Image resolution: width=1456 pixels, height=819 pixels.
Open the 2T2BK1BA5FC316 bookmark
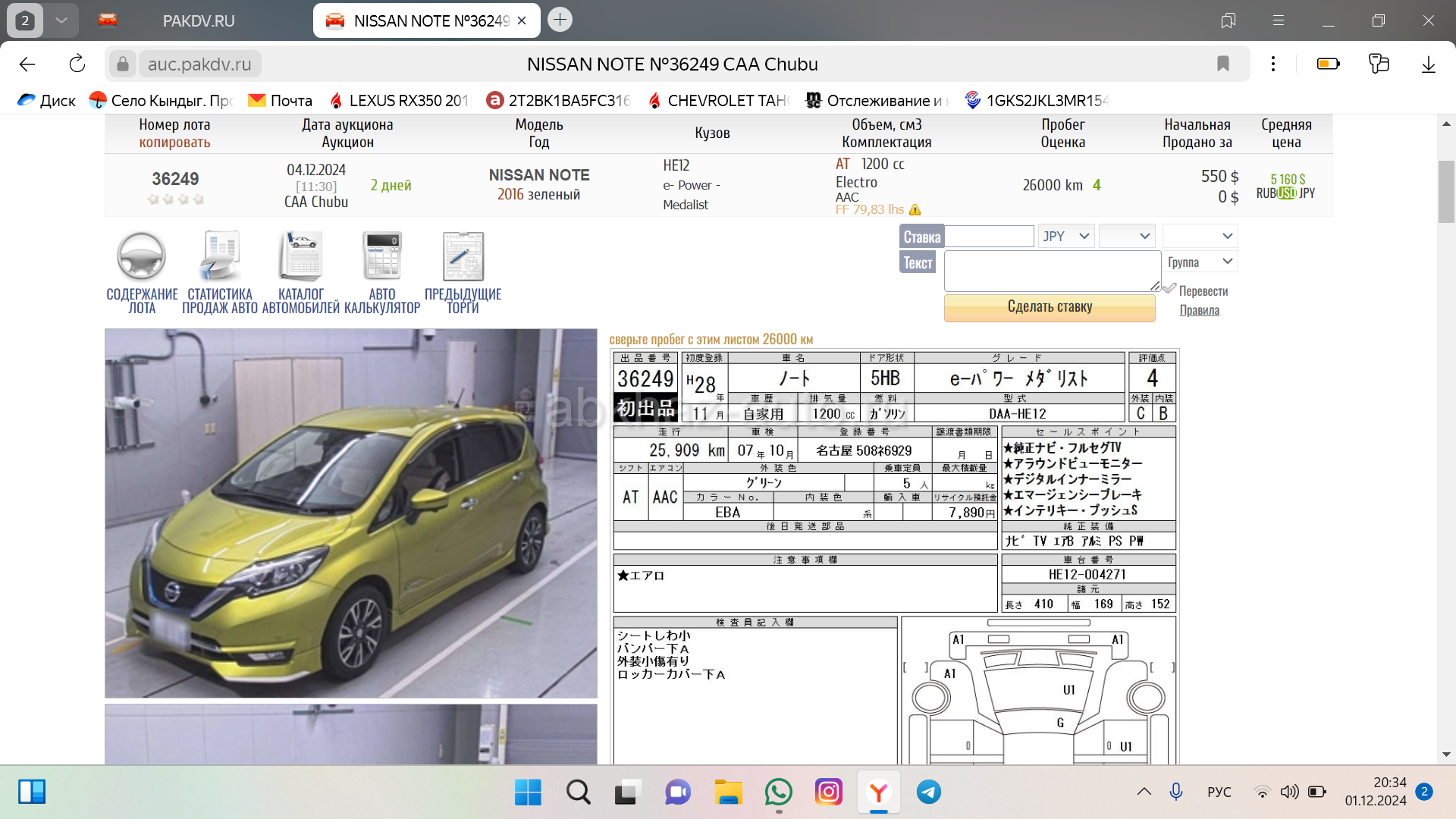pyautogui.click(x=559, y=100)
